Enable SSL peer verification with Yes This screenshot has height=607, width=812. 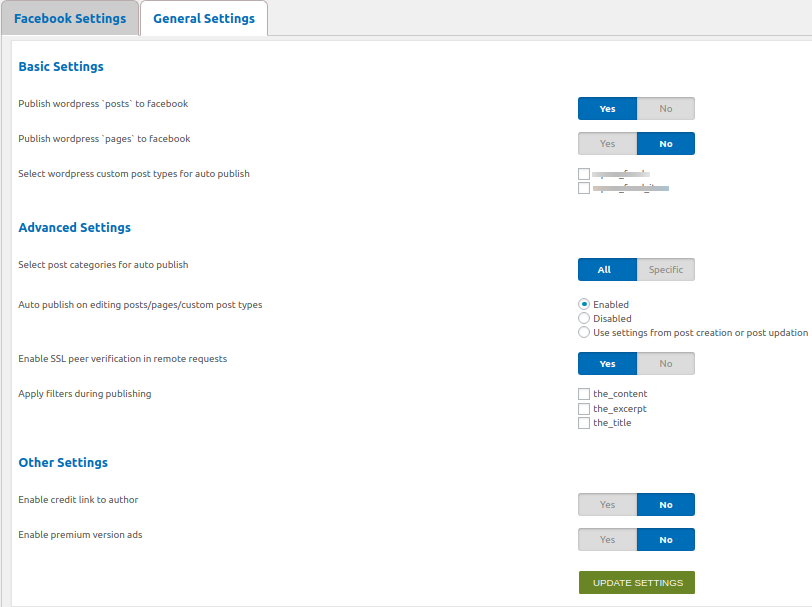coord(607,364)
